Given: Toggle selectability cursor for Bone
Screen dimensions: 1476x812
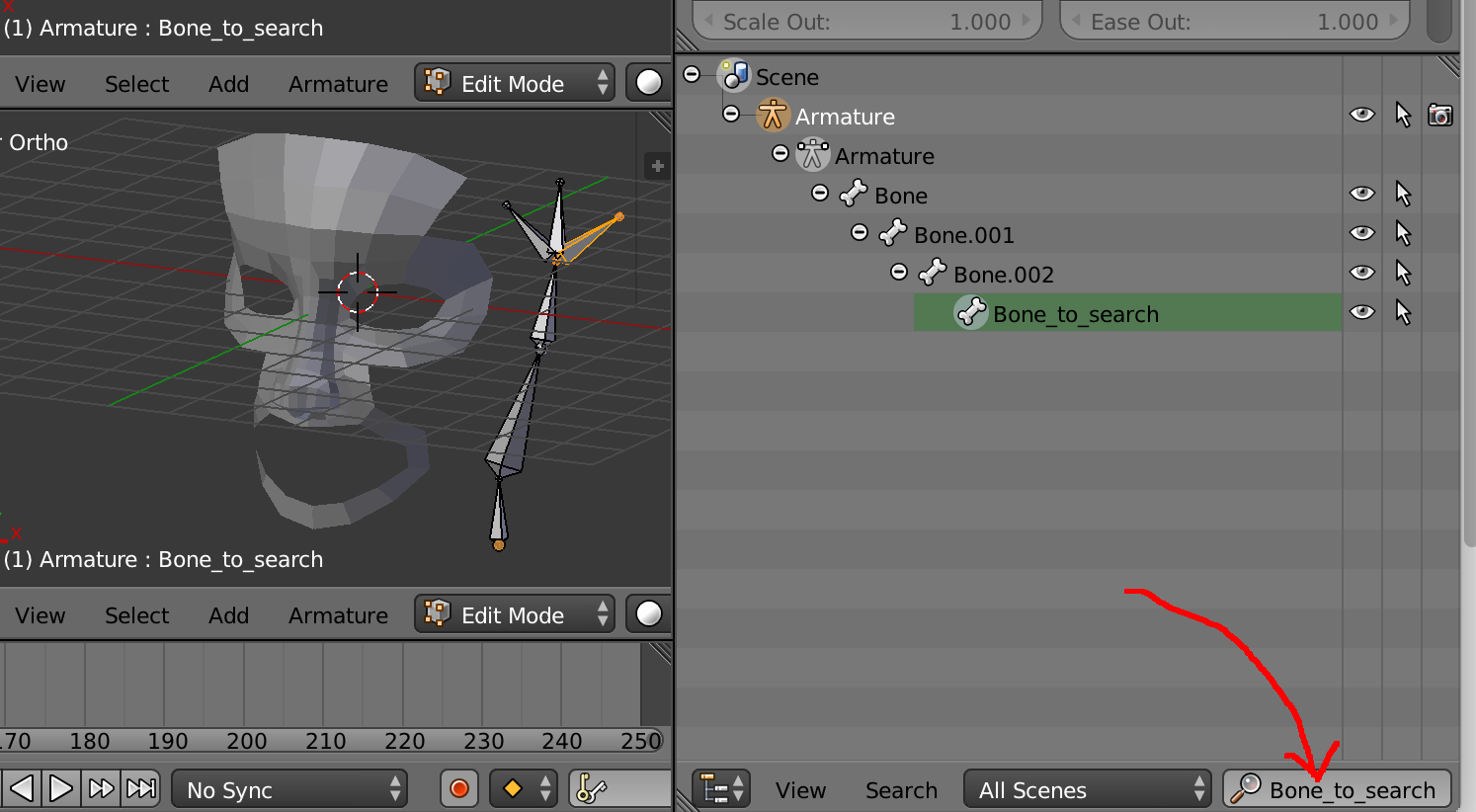Looking at the screenshot, I should [1403, 195].
